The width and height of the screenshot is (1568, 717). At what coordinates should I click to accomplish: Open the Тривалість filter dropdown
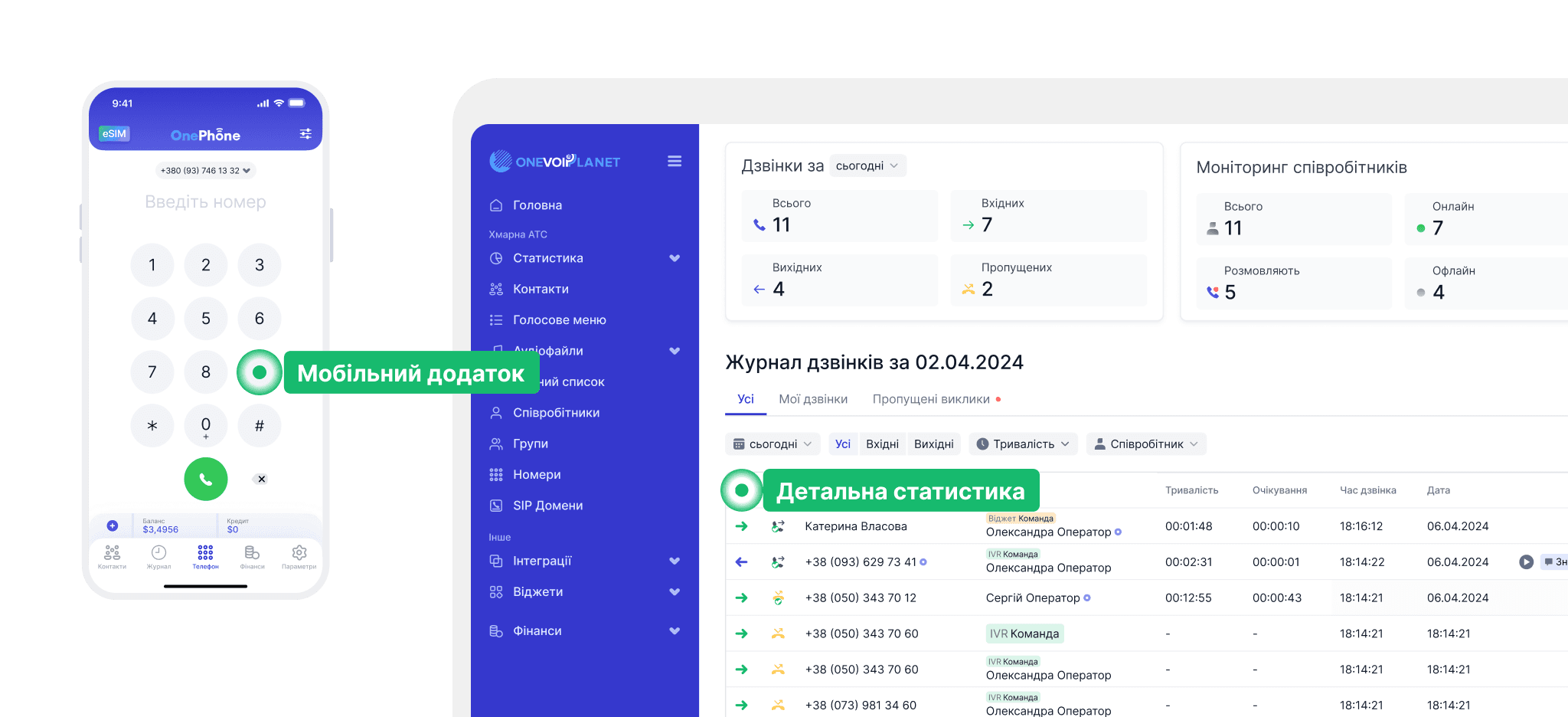pyautogui.click(x=1023, y=444)
